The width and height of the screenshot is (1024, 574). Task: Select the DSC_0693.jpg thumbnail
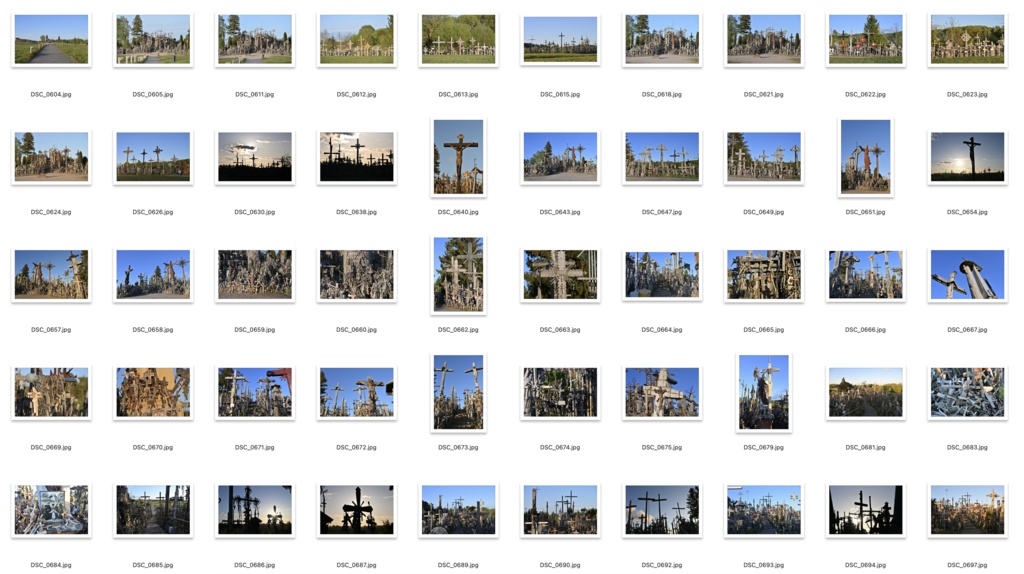point(764,509)
